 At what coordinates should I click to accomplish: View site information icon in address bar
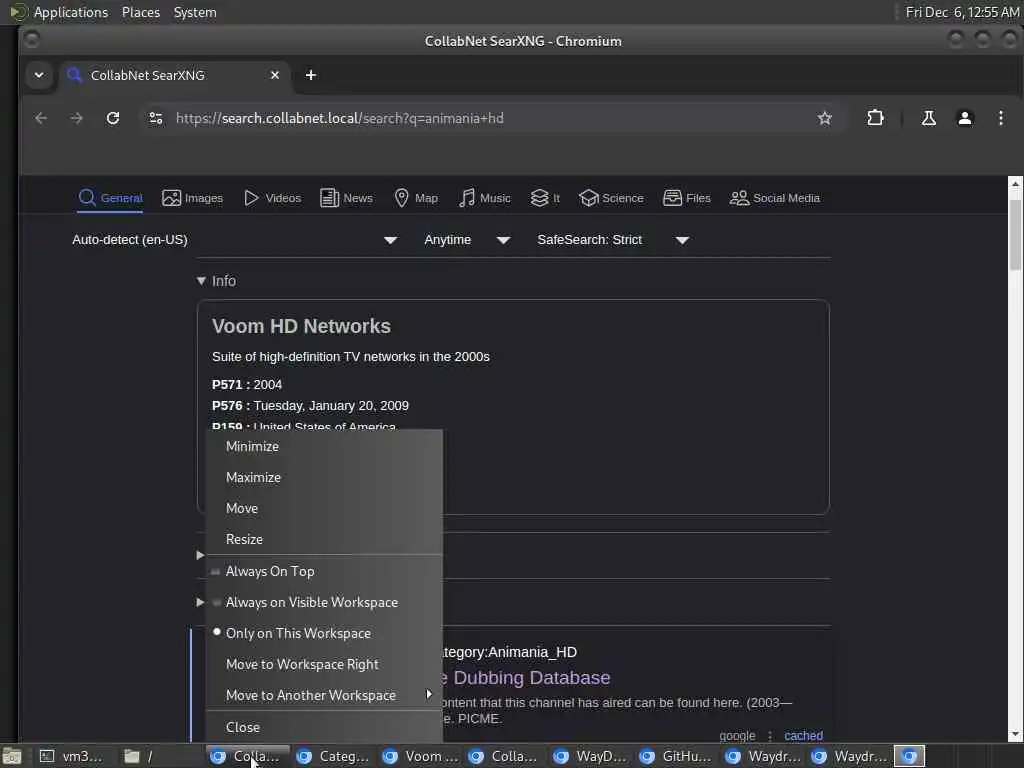[156, 118]
